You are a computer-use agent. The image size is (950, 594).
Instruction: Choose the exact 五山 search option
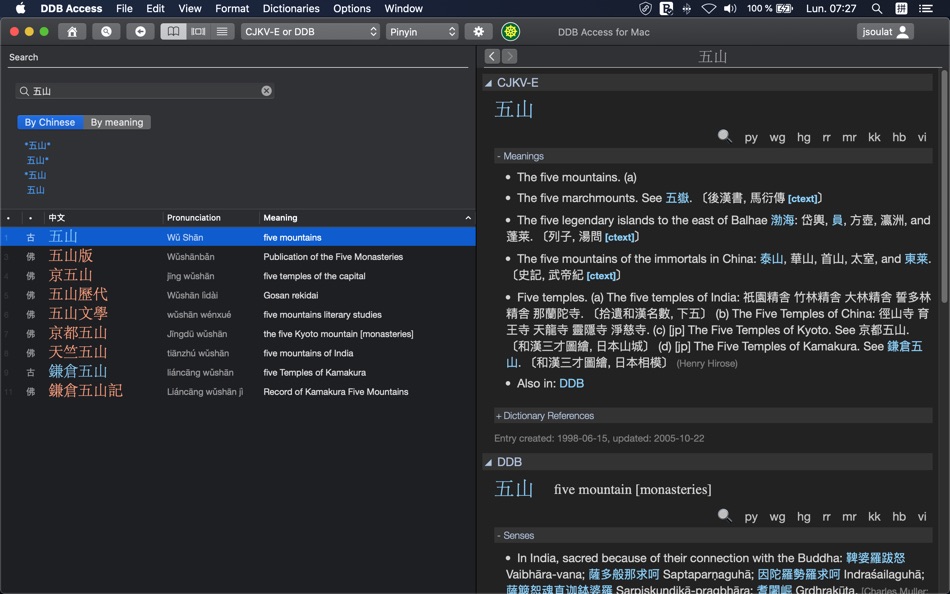click(x=36, y=190)
